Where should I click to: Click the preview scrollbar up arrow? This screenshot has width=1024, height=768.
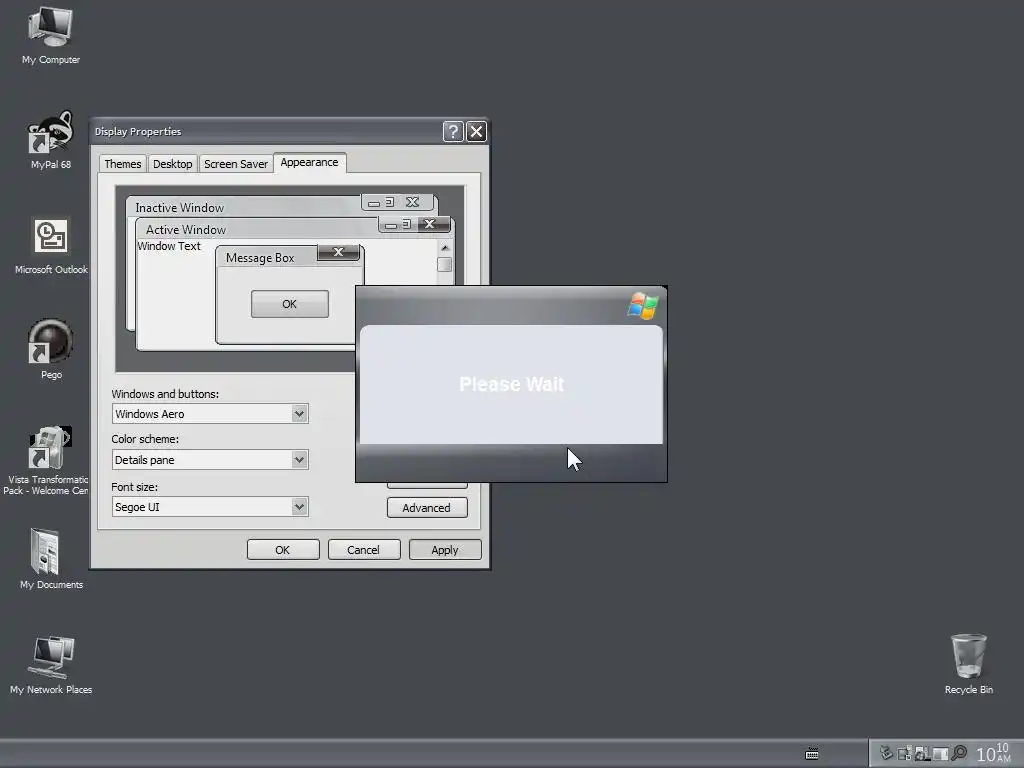pyautogui.click(x=445, y=248)
